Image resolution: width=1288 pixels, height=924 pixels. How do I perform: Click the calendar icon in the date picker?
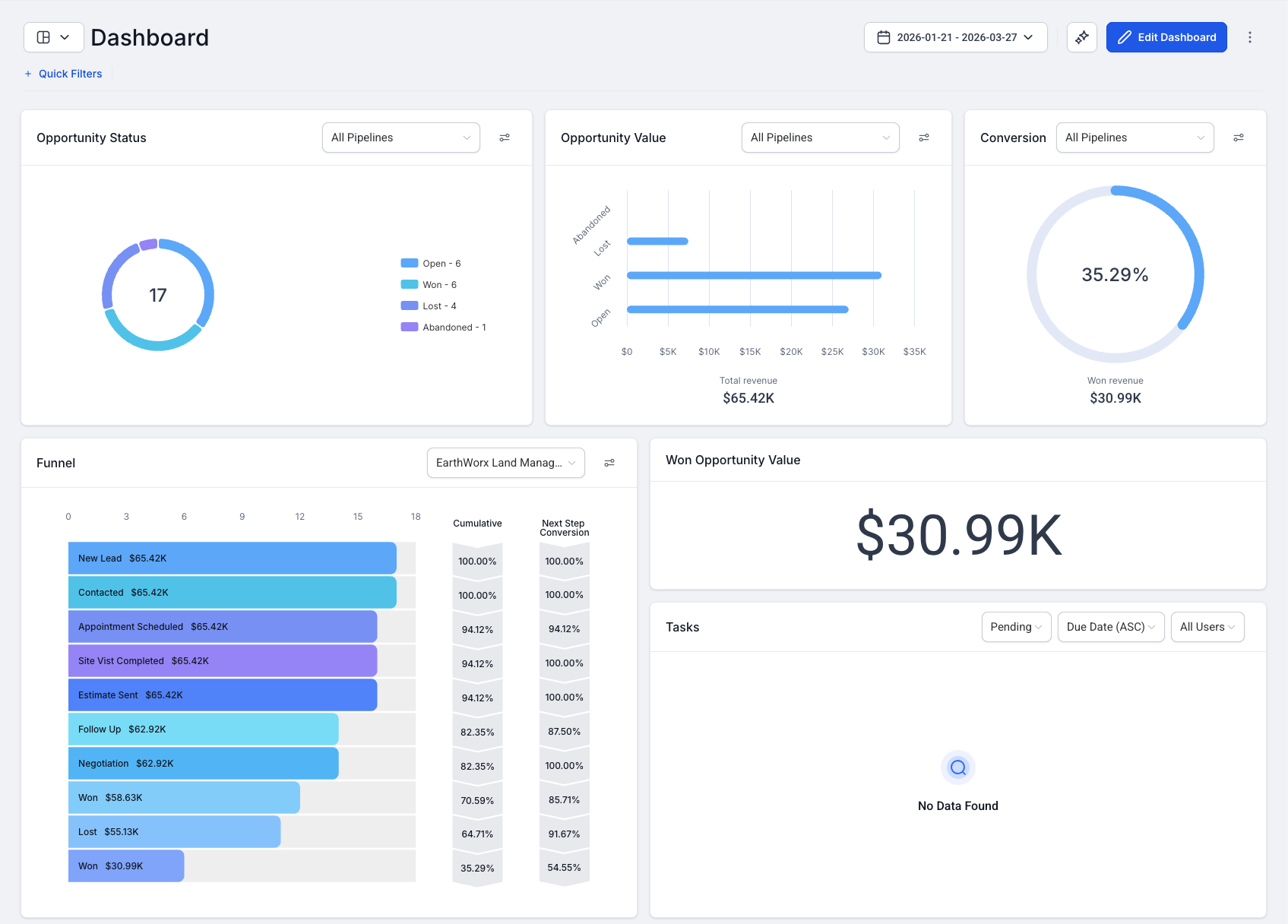pyautogui.click(x=884, y=36)
